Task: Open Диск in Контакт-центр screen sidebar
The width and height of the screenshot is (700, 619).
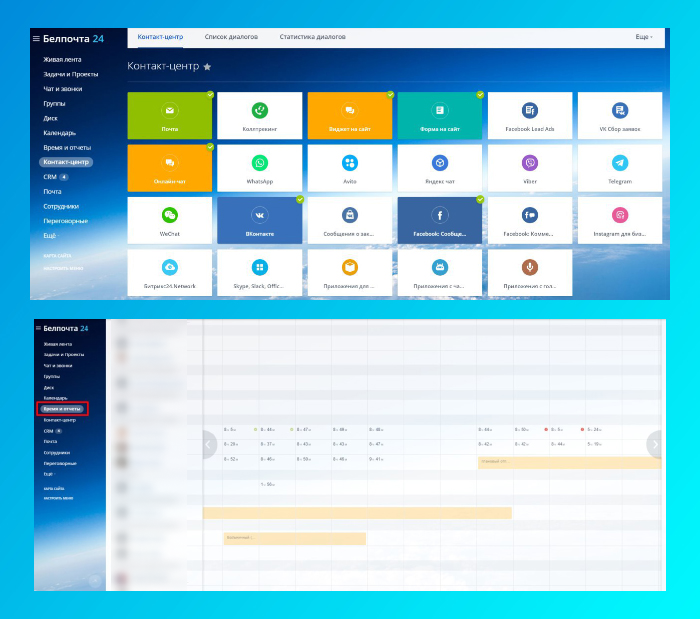Action: click(x=50, y=118)
